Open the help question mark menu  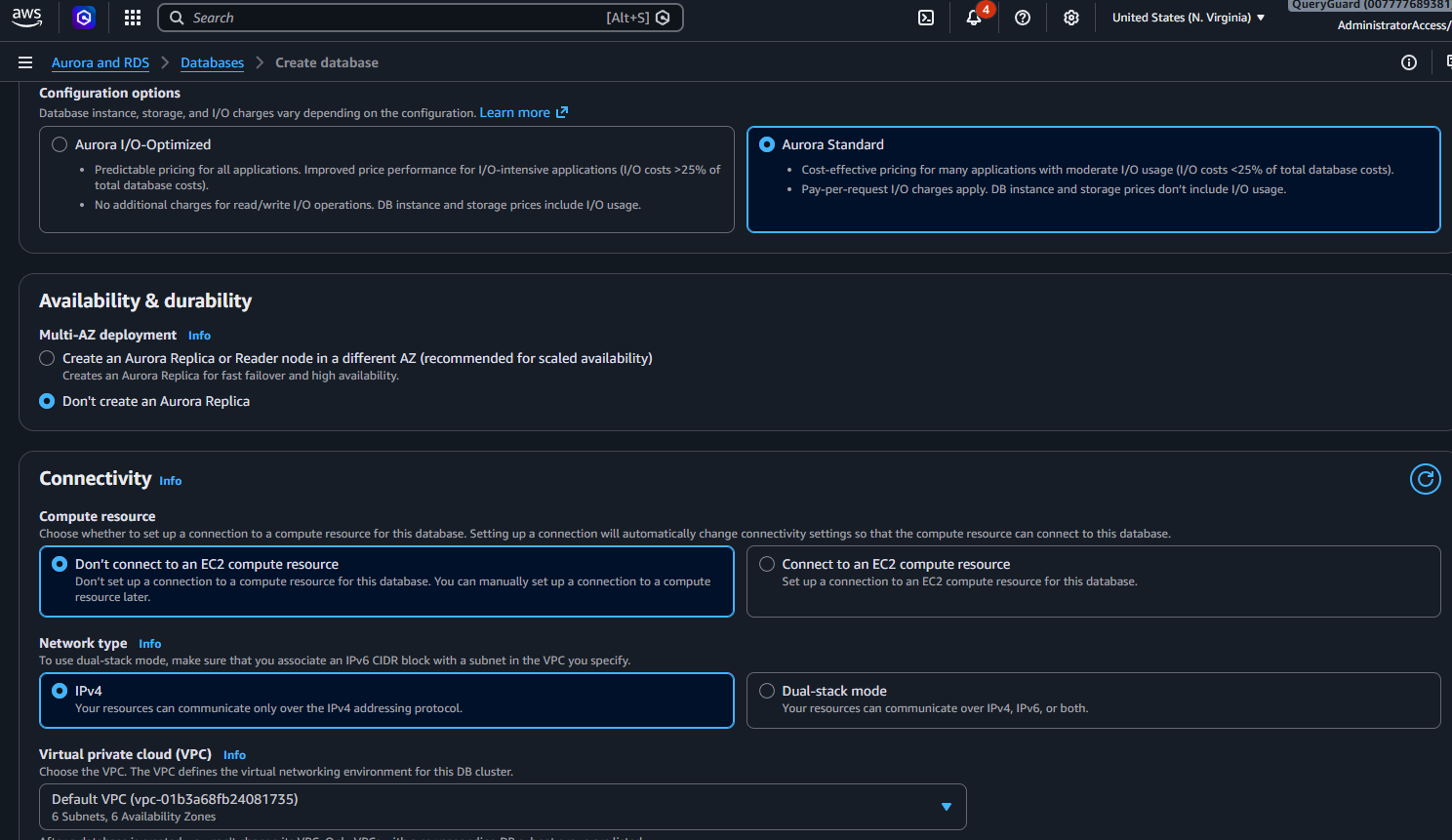pyautogui.click(x=1023, y=18)
